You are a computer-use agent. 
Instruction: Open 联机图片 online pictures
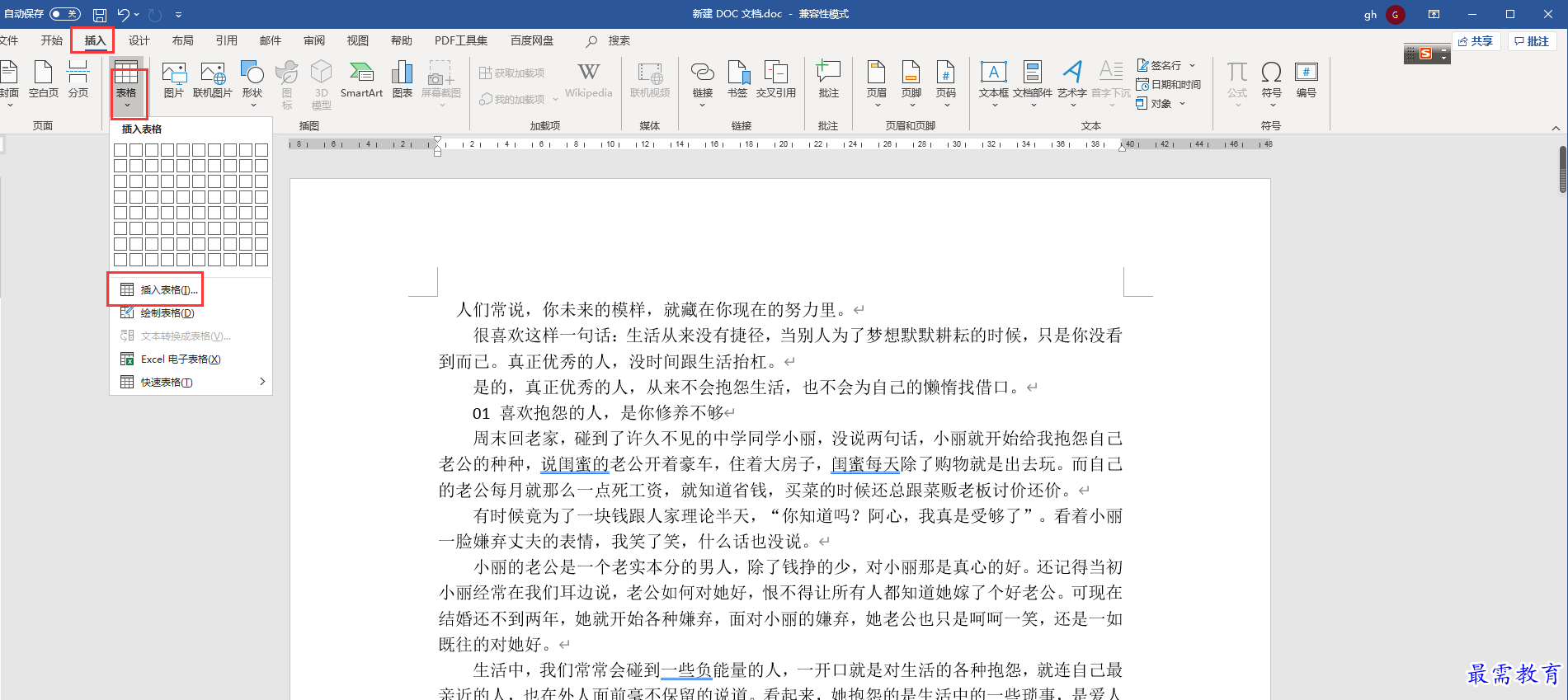pyautogui.click(x=213, y=80)
